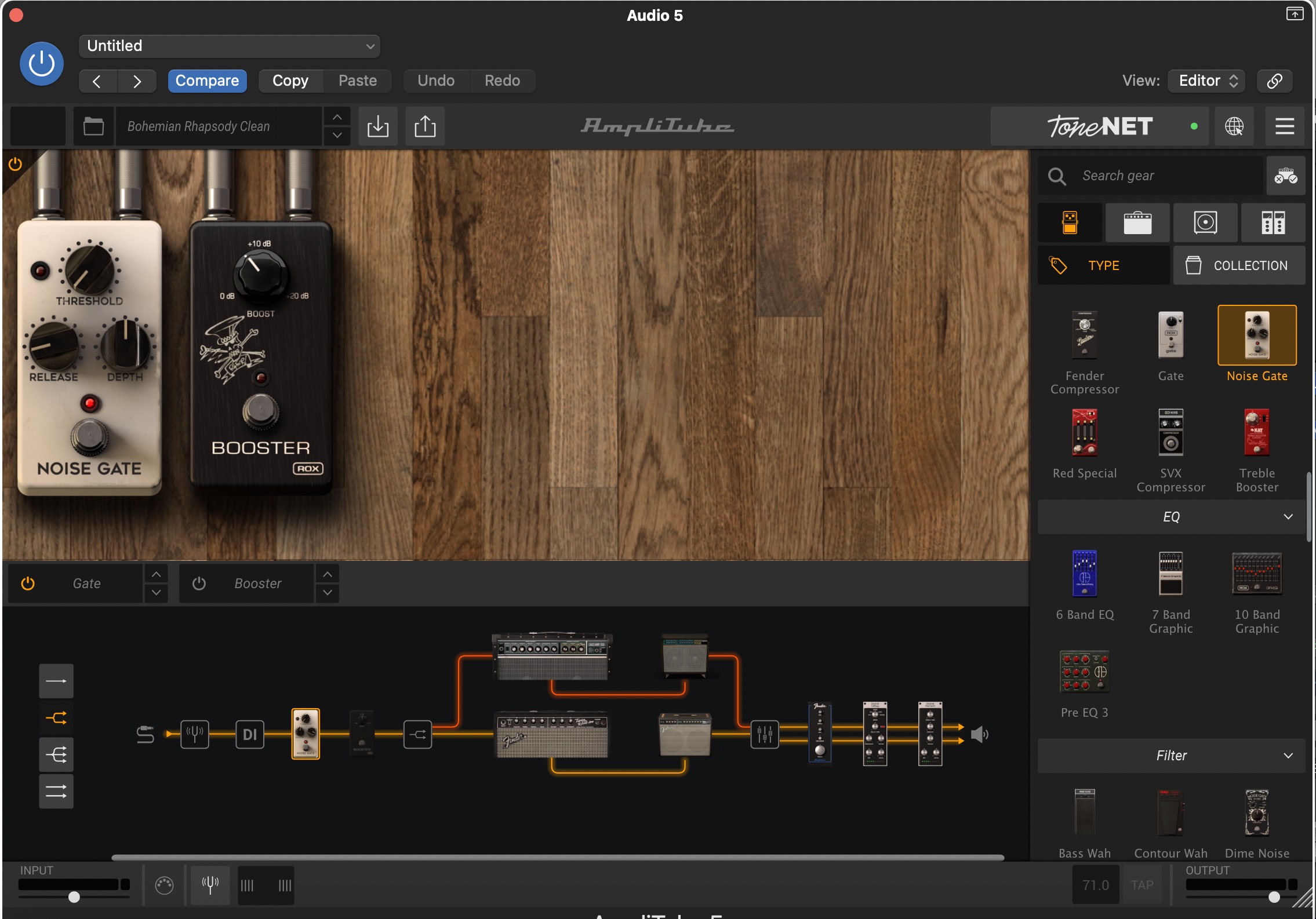The height and width of the screenshot is (919, 1316).
Task: Click the Booster slot down arrow
Action: point(328,592)
